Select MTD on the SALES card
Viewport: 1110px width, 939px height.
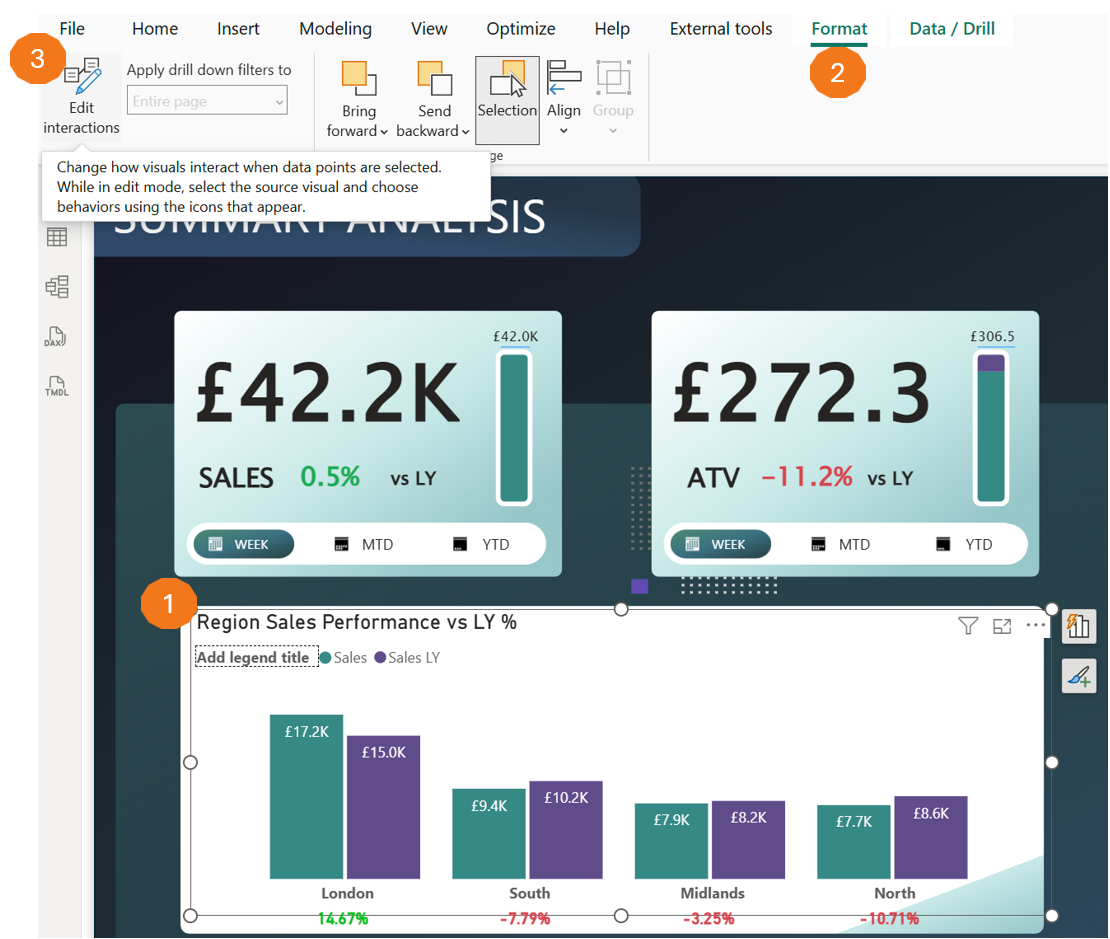point(364,544)
